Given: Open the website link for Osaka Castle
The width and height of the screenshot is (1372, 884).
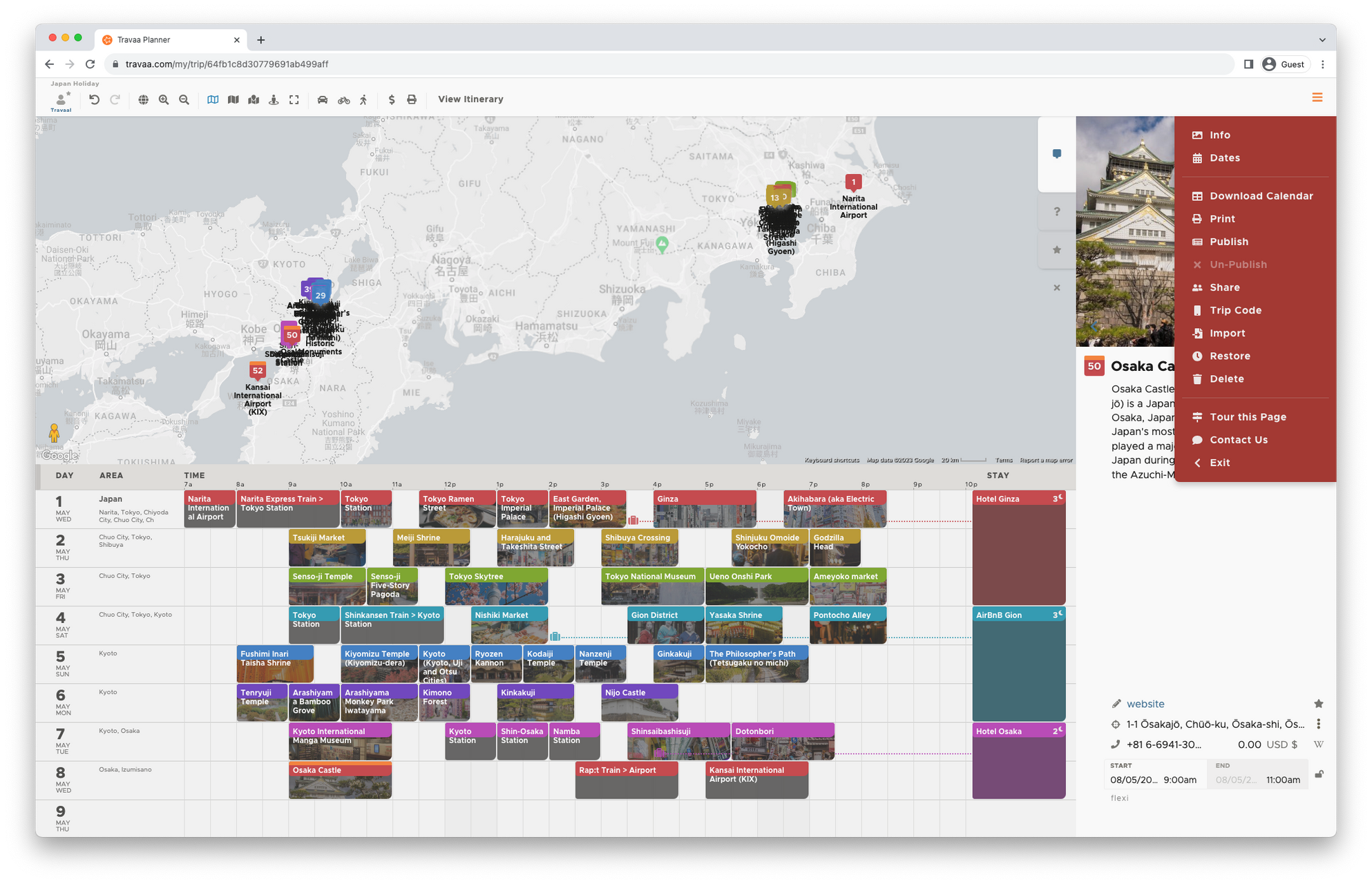Looking at the screenshot, I should pos(1145,704).
